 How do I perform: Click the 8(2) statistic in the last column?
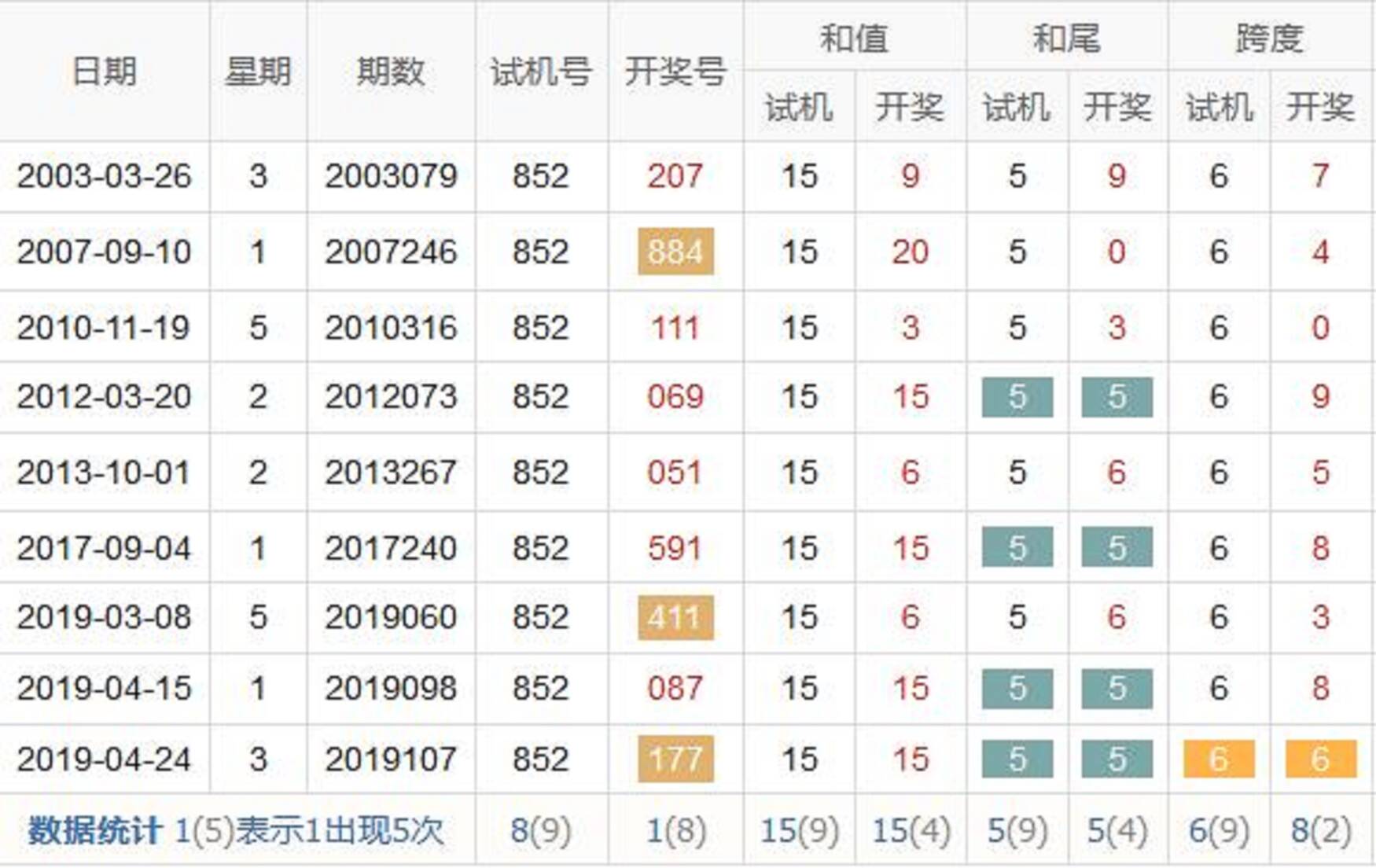click(x=1321, y=830)
